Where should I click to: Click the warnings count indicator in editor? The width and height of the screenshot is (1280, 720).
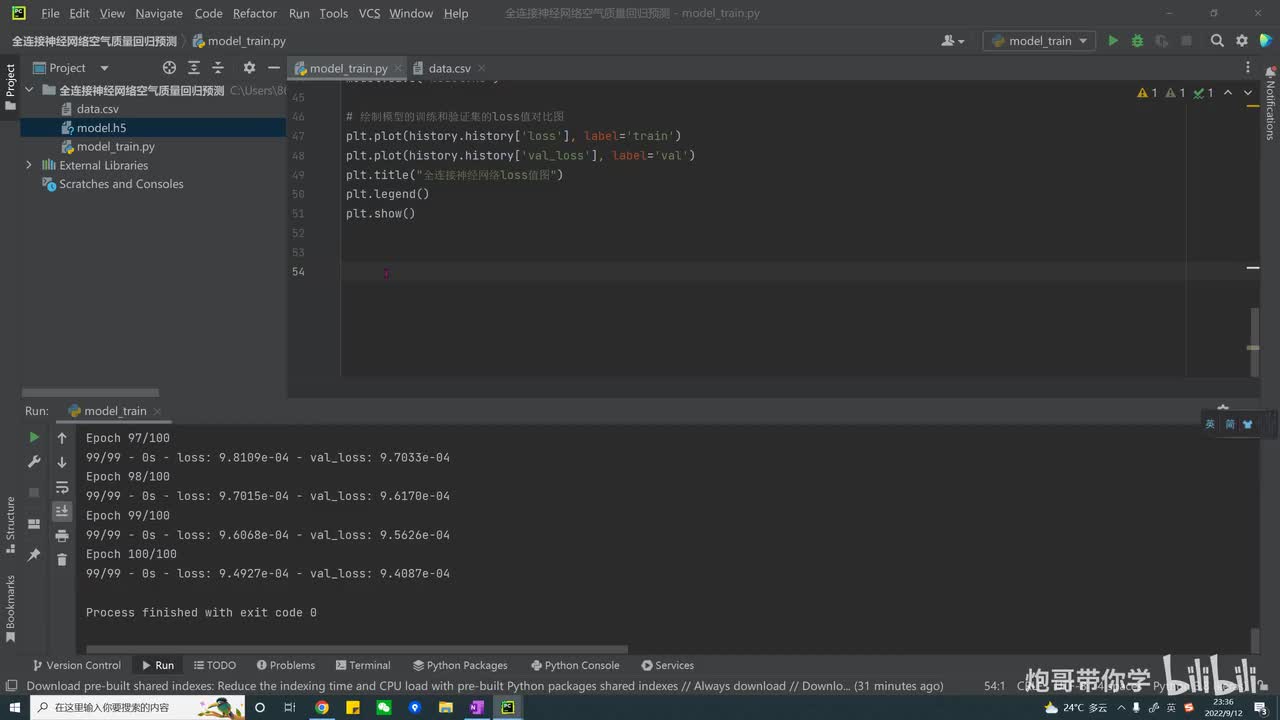coord(1147,93)
